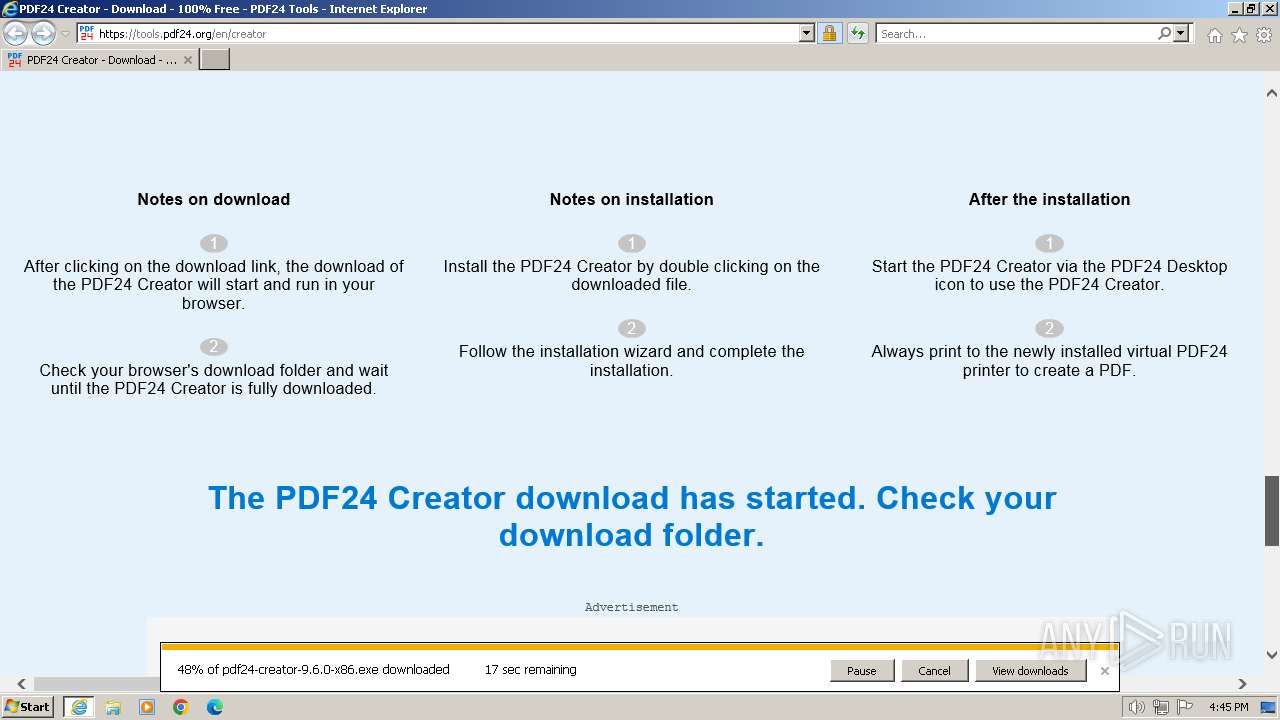Click the scroll down arrow
The width and height of the screenshot is (1280, 720).
click(1272, 656)
